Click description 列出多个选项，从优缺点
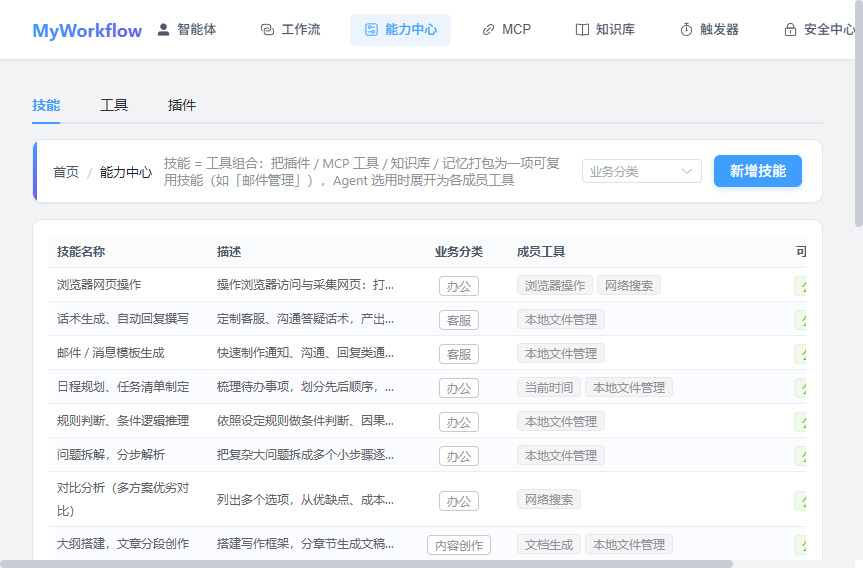The height and width of the screenshot is (568, 863). [305, 500]
